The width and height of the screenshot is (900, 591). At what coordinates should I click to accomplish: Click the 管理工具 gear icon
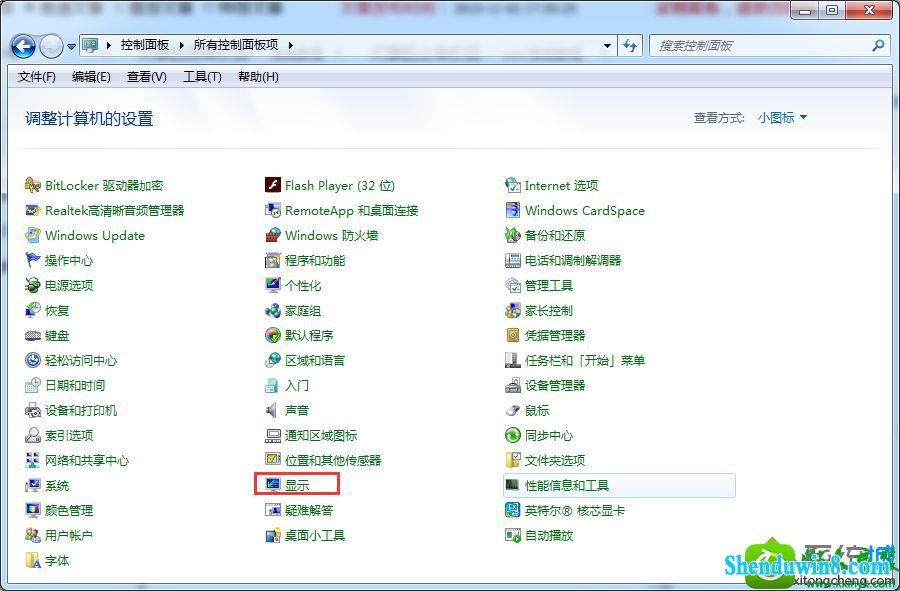tap(513, 285)
